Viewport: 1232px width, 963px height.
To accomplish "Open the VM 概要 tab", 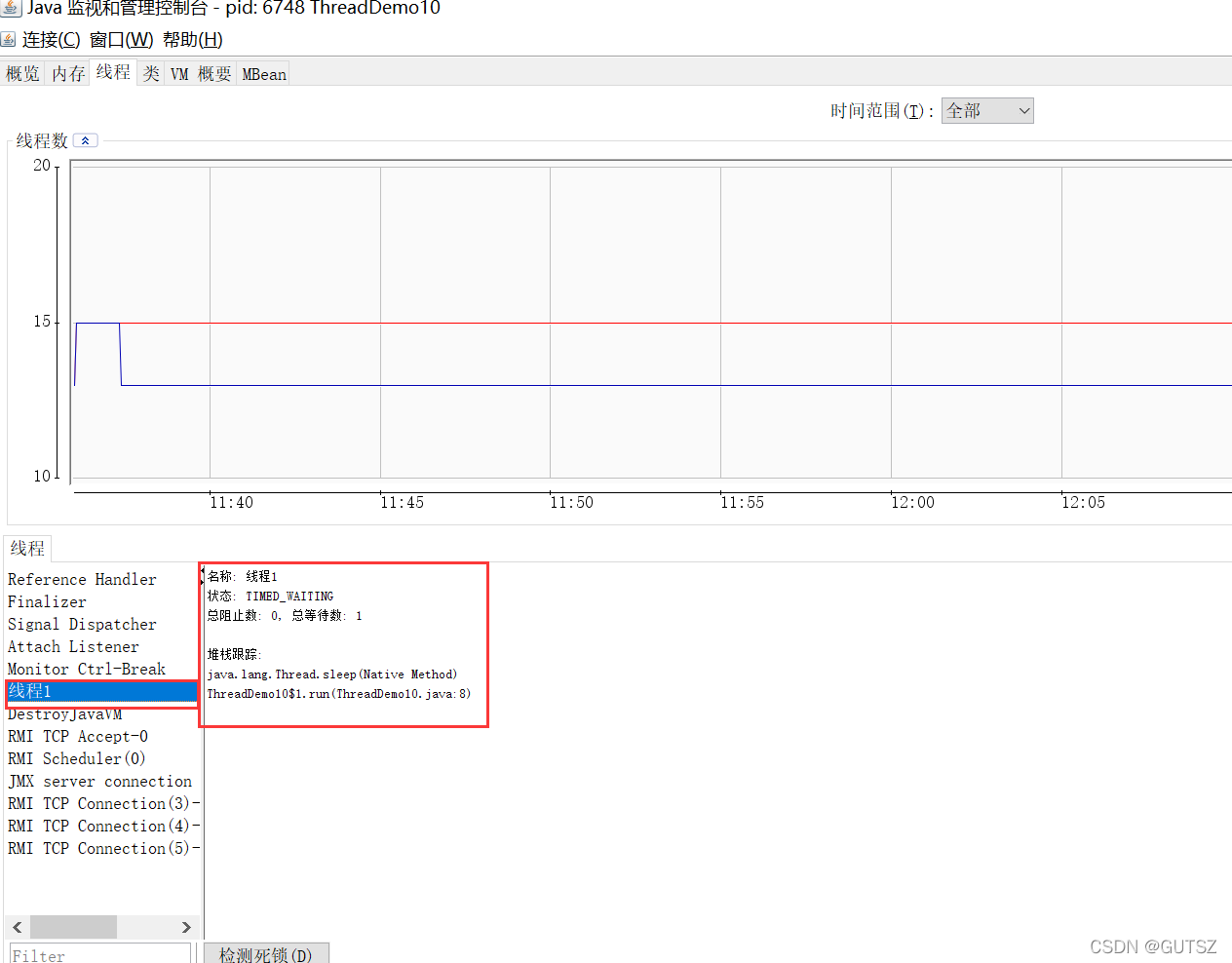I will point(201,74).
